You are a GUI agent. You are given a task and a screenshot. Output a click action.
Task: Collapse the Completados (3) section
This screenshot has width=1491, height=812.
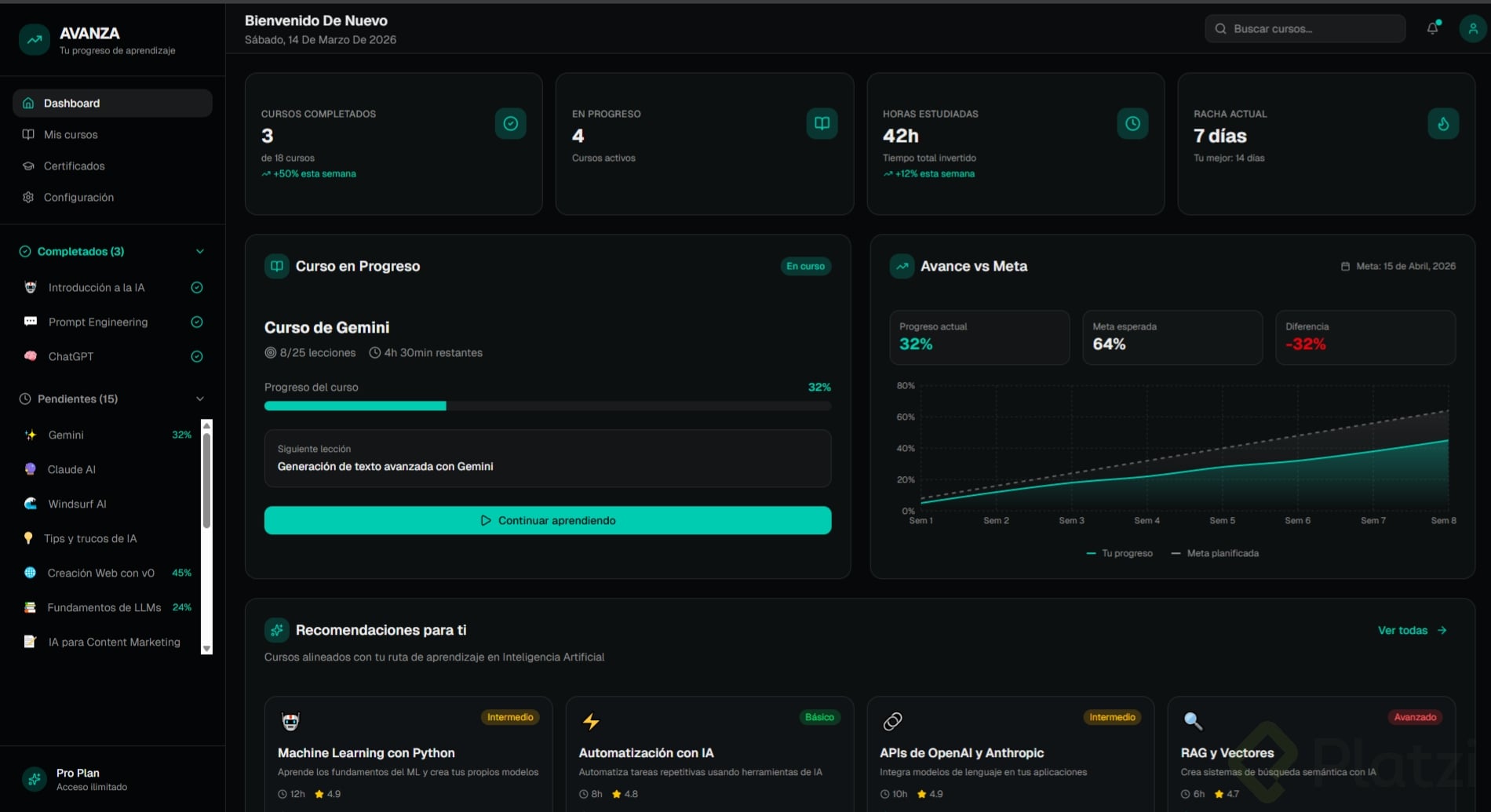tap(199, 252)
